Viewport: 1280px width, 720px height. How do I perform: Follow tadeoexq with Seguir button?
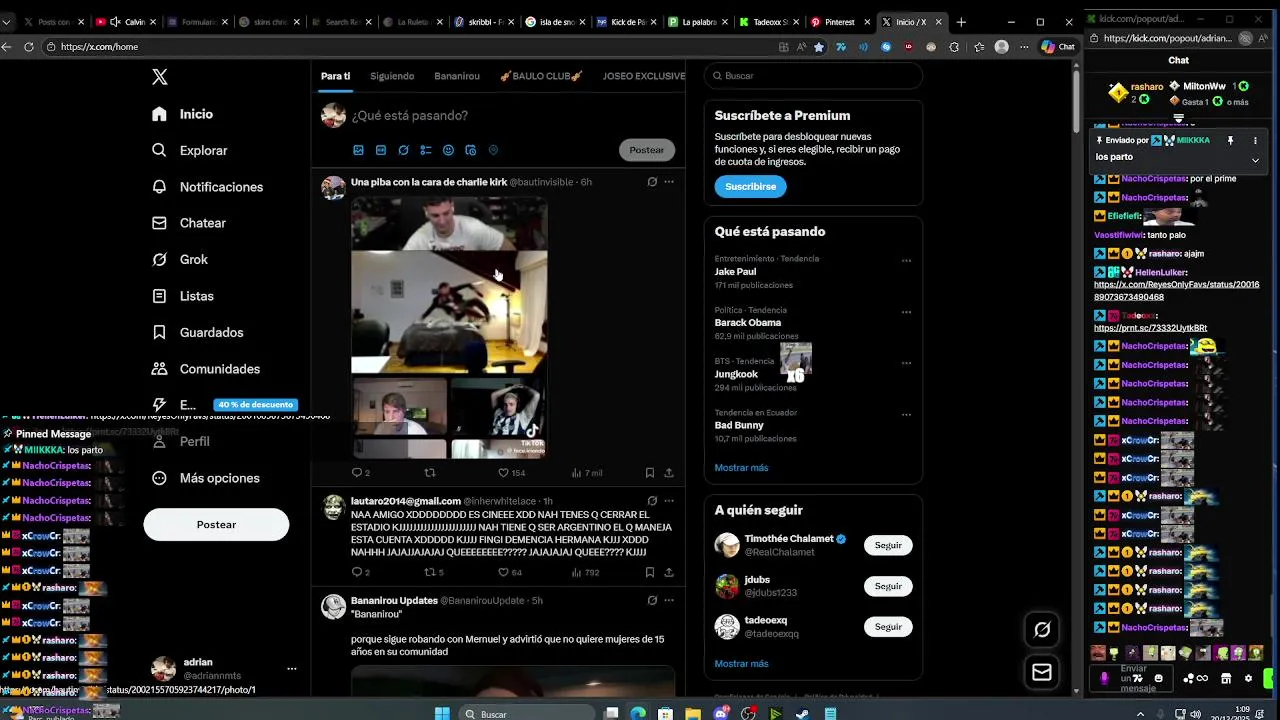point(888,627)
